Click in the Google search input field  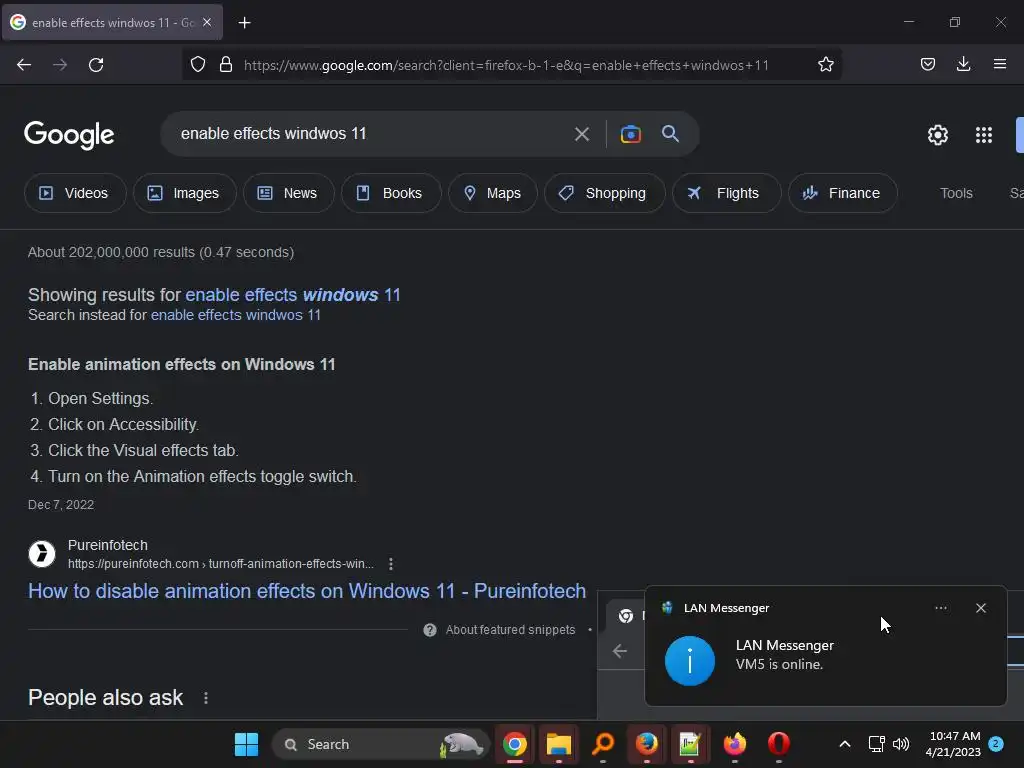[369, 134]
